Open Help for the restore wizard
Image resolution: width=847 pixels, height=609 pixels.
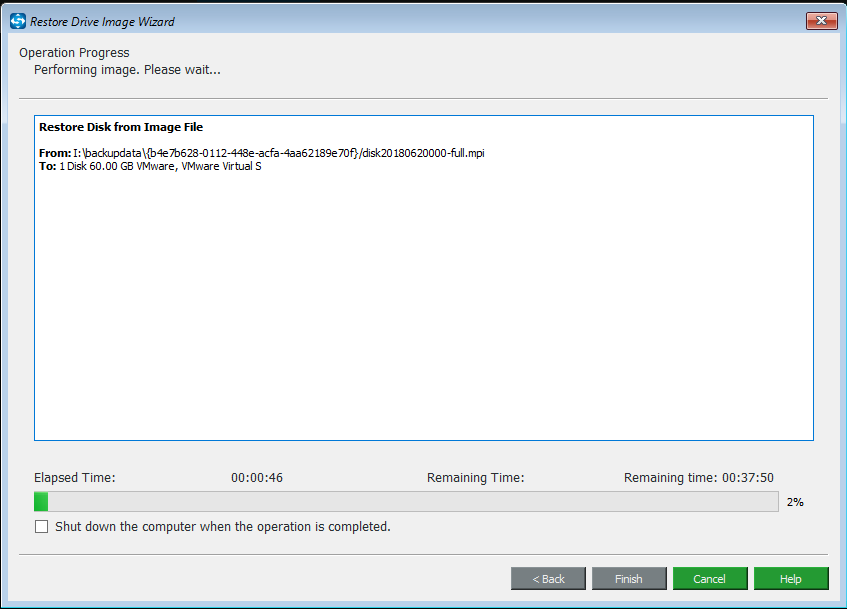pos(791,579)
